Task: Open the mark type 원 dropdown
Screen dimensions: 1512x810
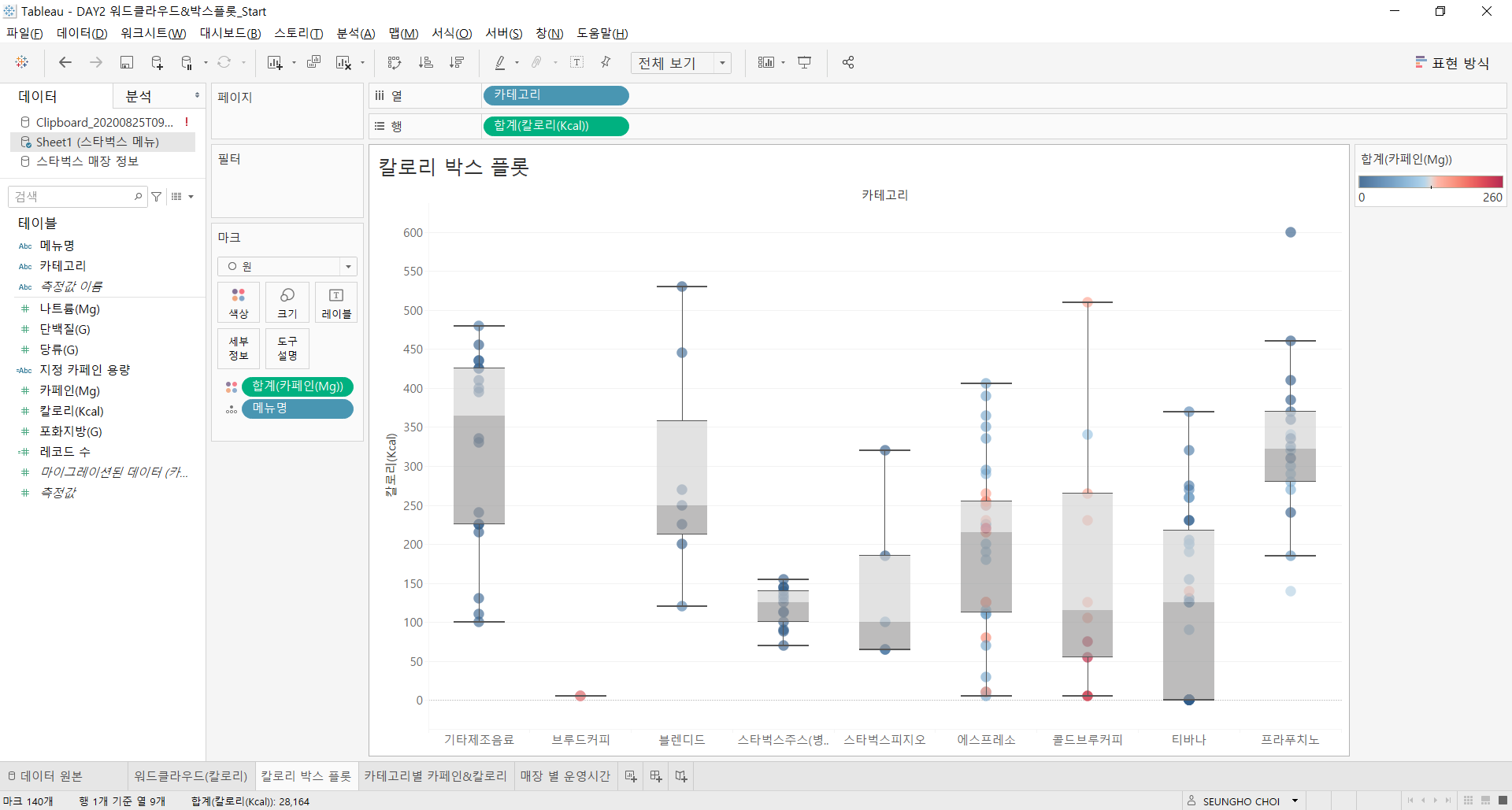Action: coord(287,266)
